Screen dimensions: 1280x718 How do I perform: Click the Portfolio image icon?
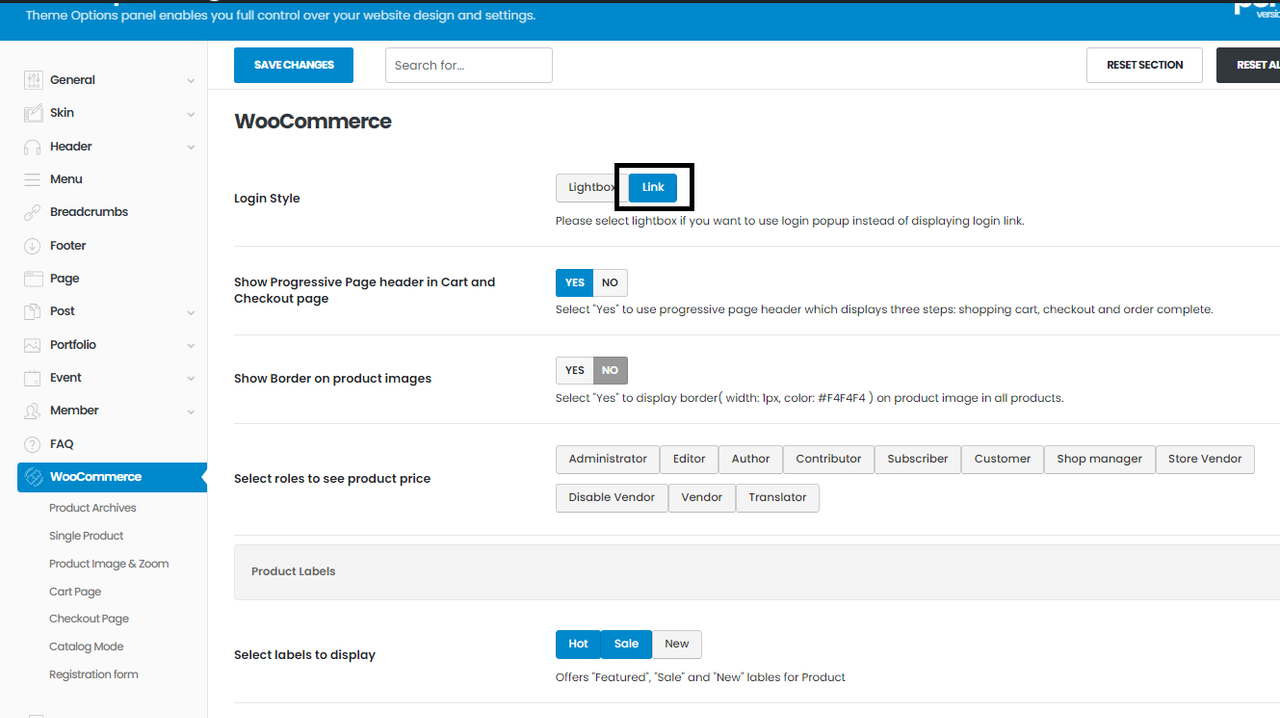click(x=33, y=344)
